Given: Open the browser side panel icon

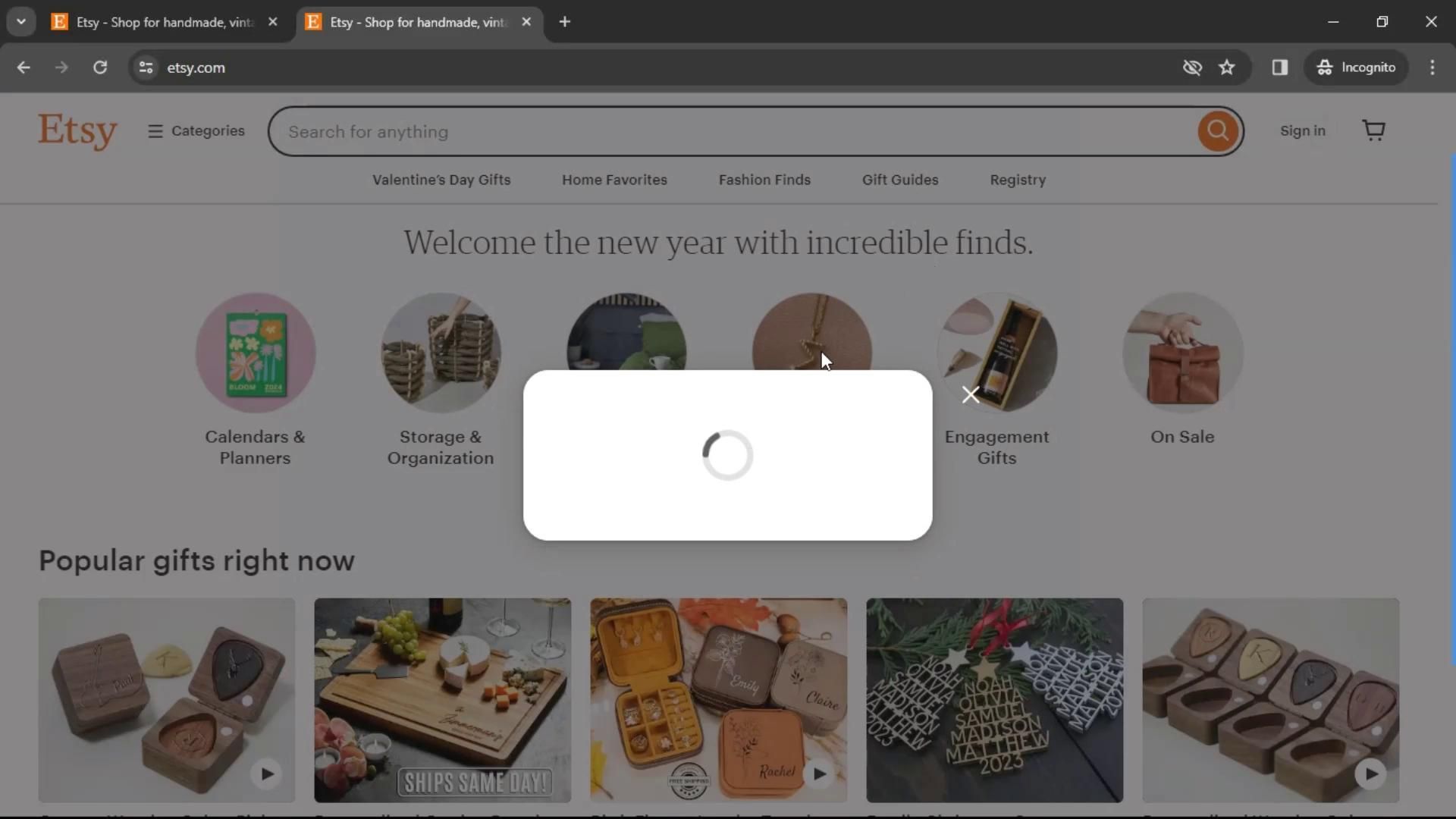Looking at the screenshot, I should coord(1280,67).
